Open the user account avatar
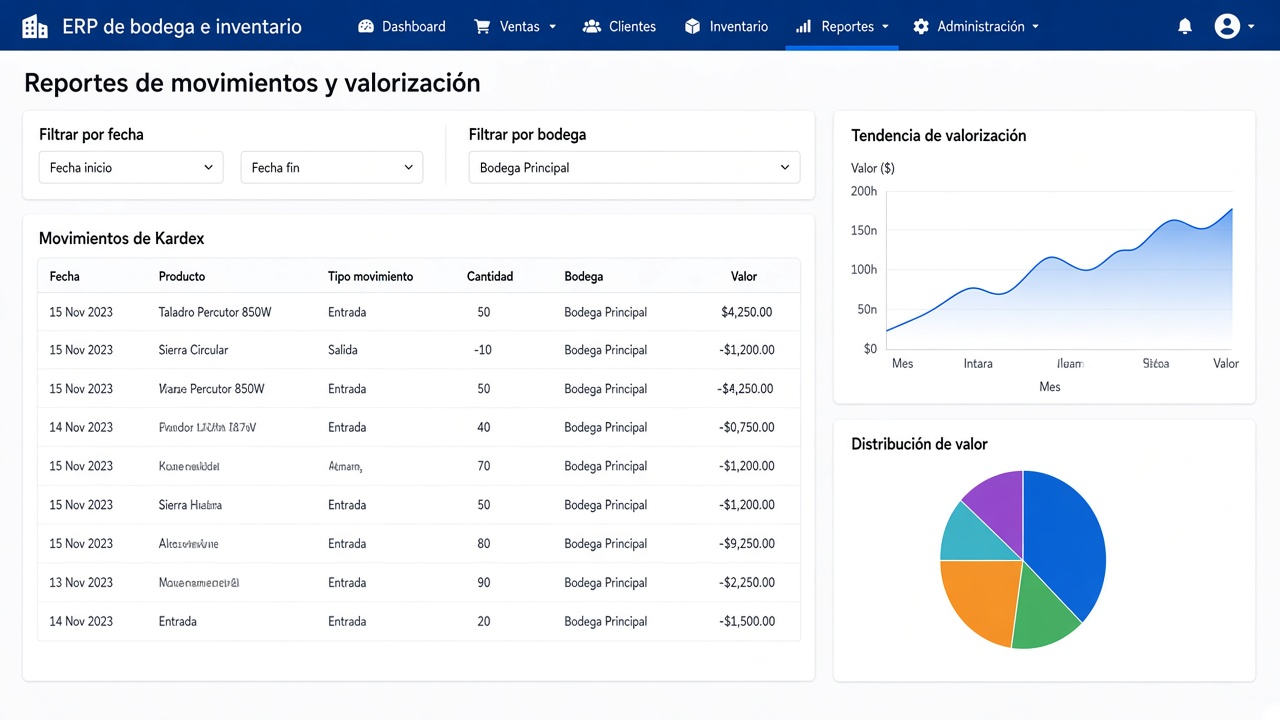1280x720 pixels. 1227,27
